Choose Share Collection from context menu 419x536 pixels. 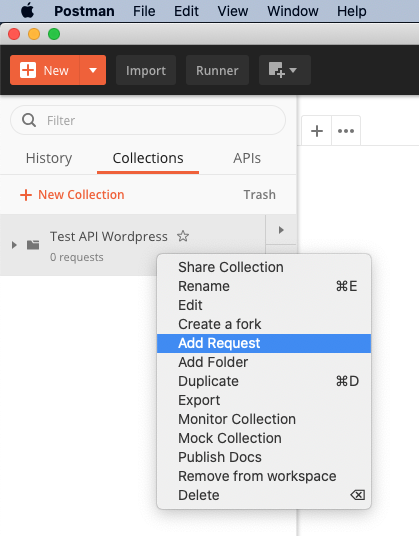click(264, 267)
